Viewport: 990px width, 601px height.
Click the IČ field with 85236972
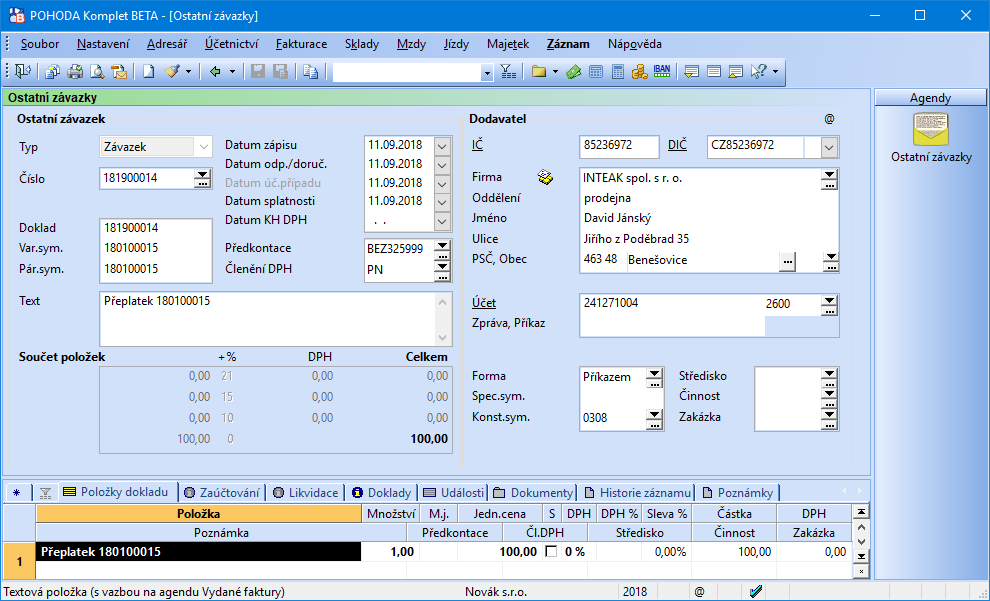619,145
